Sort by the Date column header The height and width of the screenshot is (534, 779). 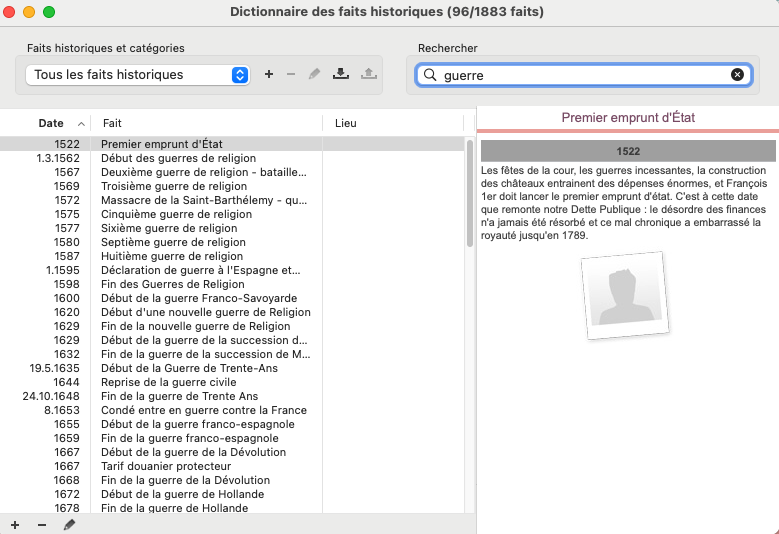tap(51, 123)
